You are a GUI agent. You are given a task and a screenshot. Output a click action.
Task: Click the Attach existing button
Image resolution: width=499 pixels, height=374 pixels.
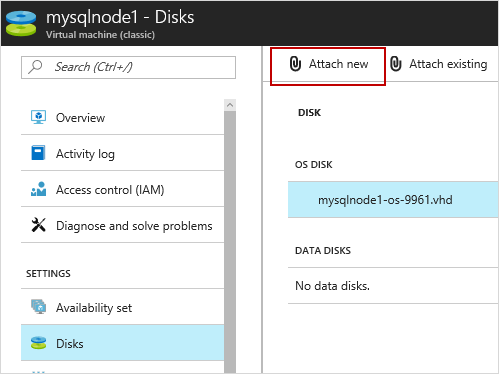(438, 64)
